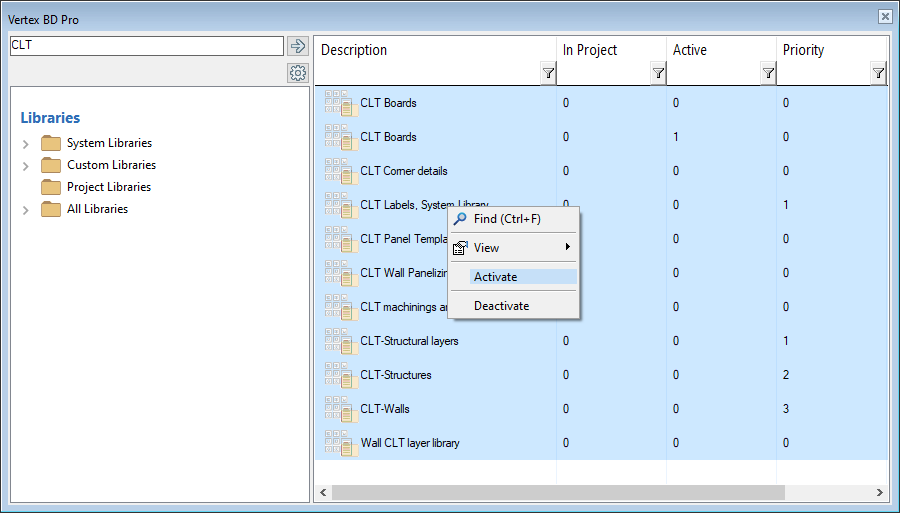Screen dimensions: 900x513
Task: Choose Deactivate from the context menu
Action: (x=501, y=306)
